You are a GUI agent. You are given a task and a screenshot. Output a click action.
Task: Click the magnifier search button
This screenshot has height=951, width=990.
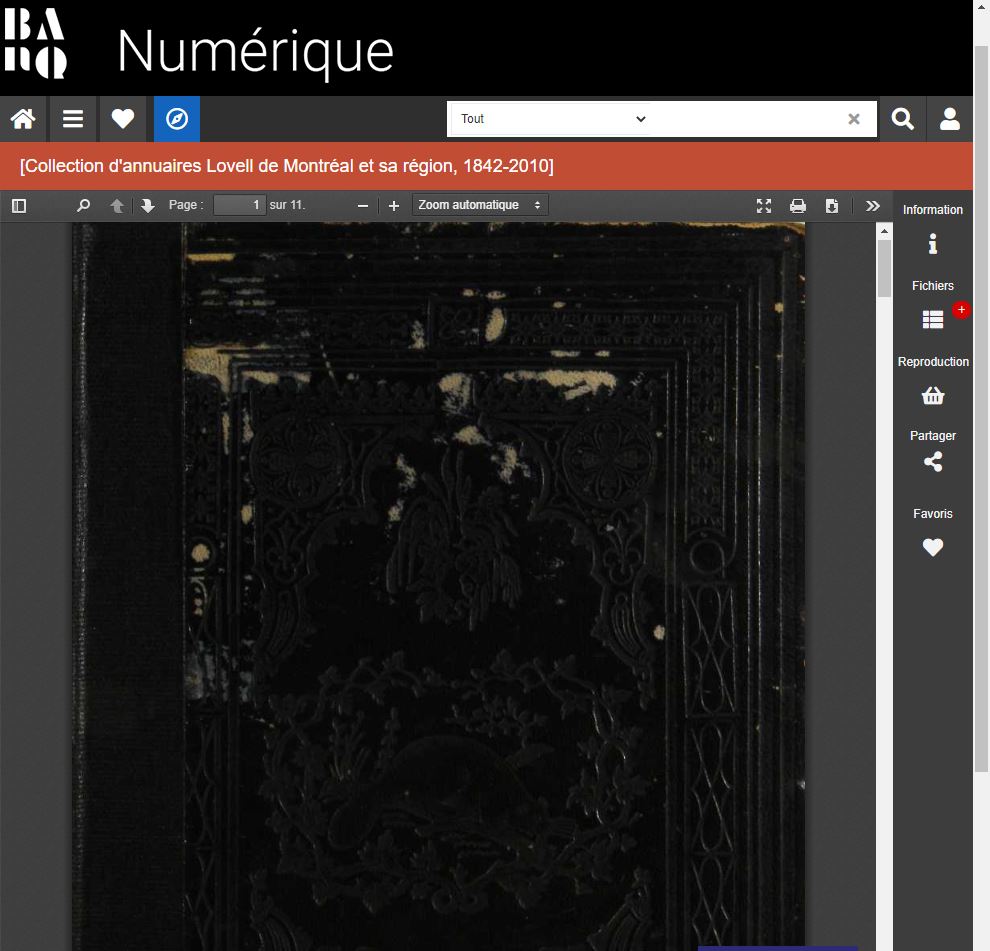[902, 119]
